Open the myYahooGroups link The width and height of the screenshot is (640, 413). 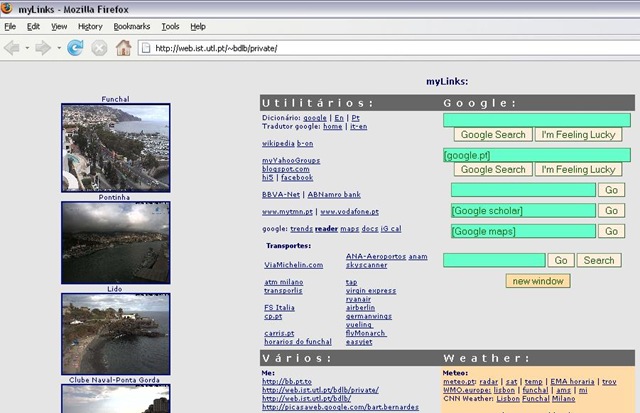pos(291,160)
